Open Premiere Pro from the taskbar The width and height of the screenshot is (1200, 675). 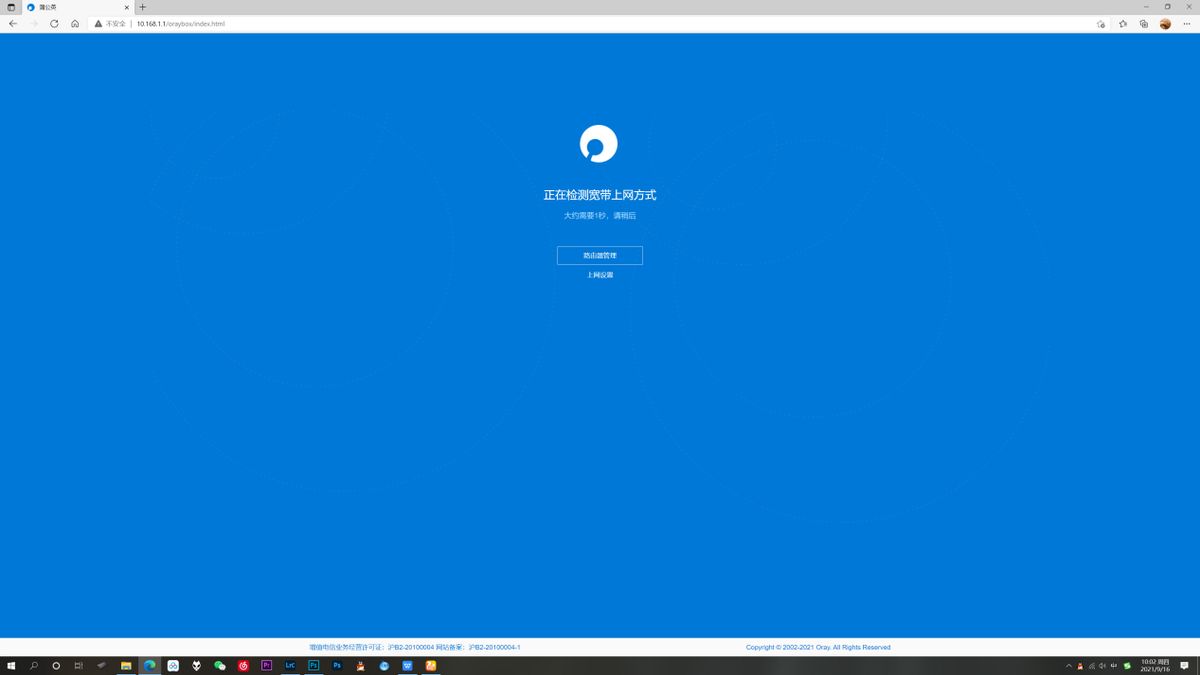pos(266,665)
